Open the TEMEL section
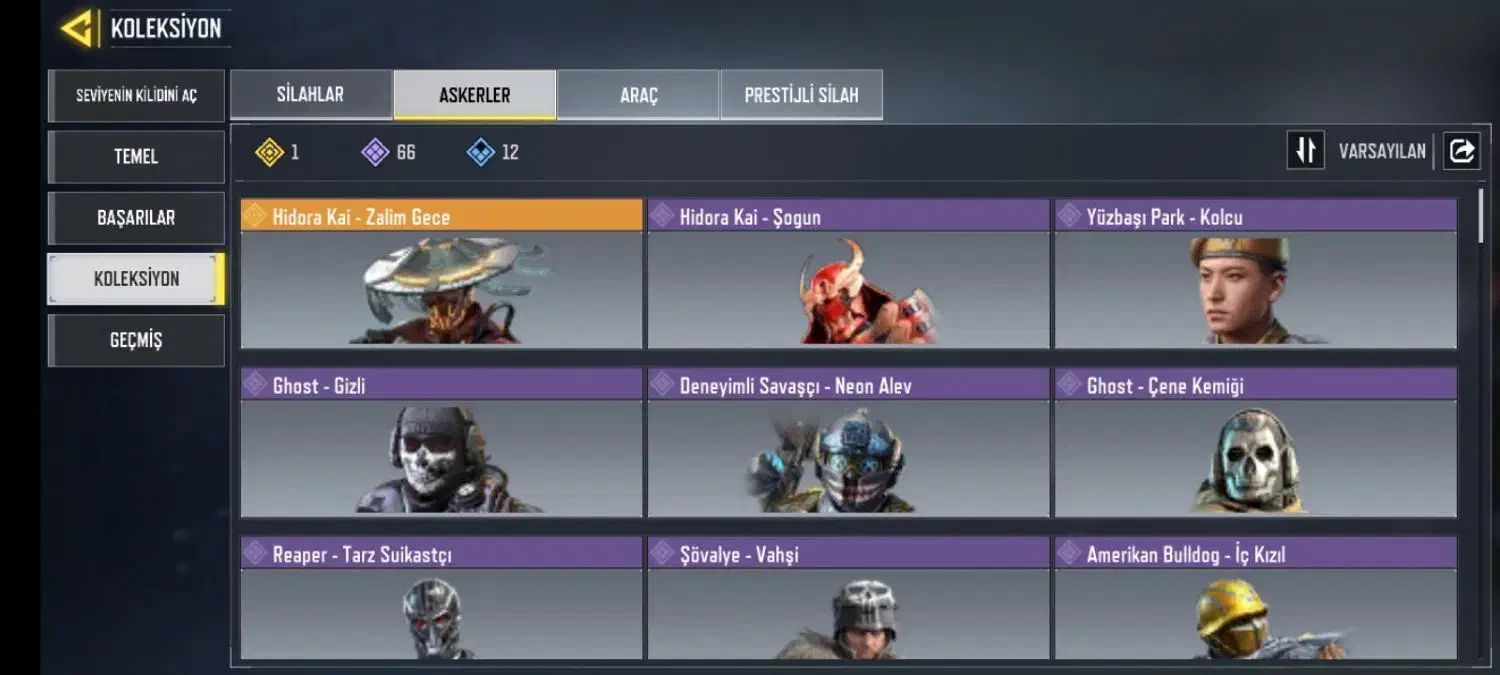This screenshot has width=1500, height=675. (x=136, y=157)
